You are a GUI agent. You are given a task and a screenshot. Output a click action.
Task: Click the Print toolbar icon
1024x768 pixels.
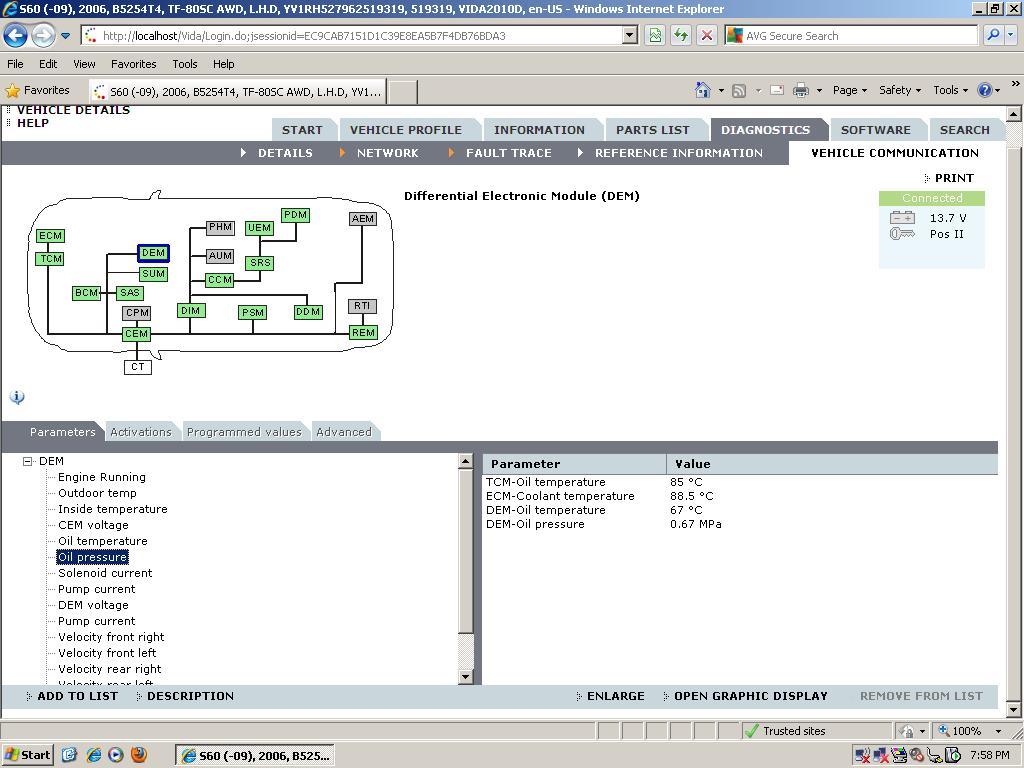coord(801,90)
